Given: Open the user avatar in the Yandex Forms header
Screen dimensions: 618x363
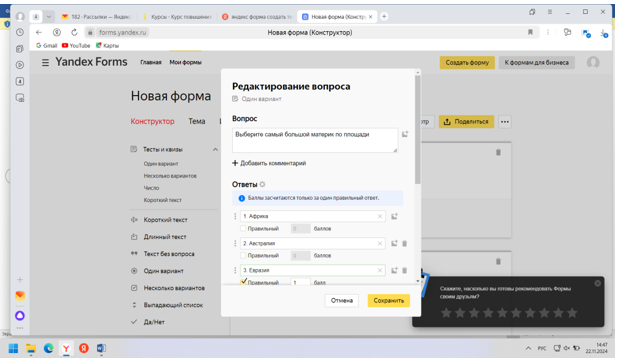Looking at the screenshot, I should 593,62.
